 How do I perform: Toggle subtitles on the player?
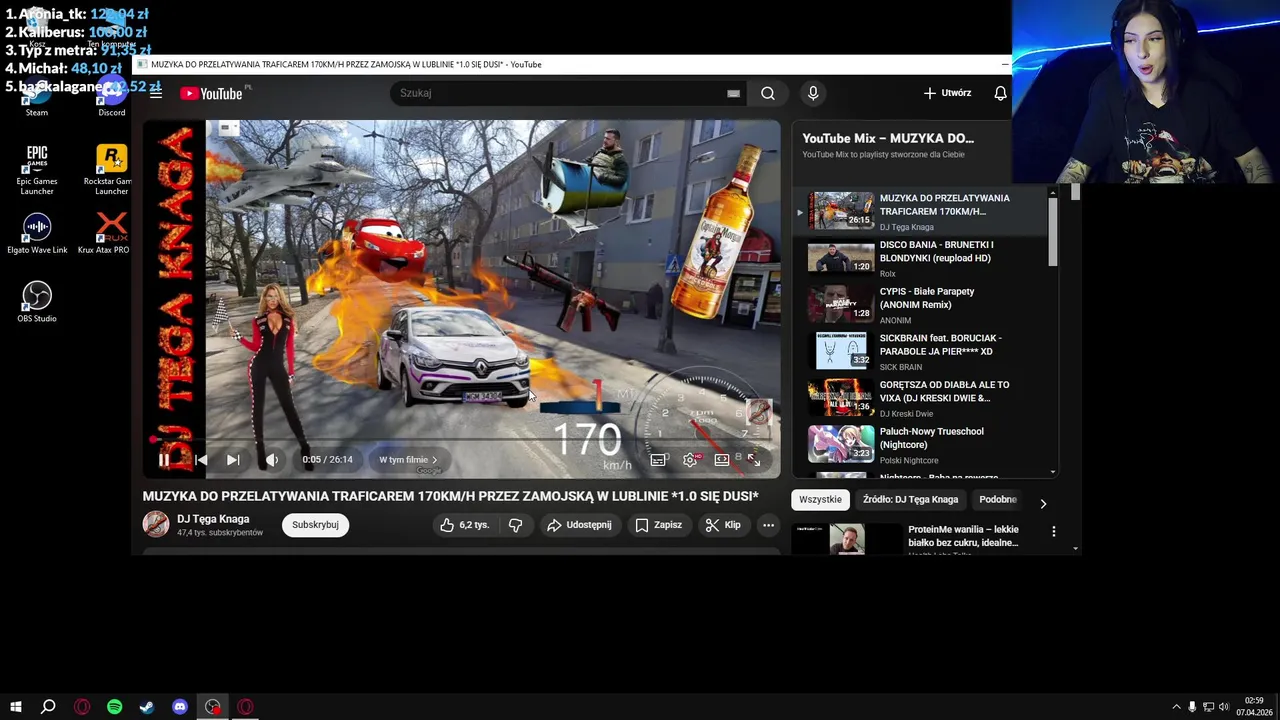658,460
